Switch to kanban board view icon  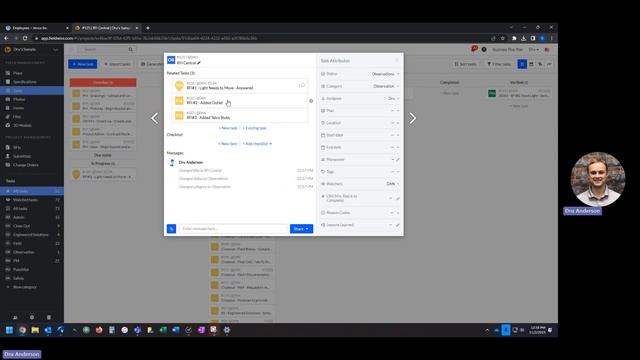(x=522, y=64)
